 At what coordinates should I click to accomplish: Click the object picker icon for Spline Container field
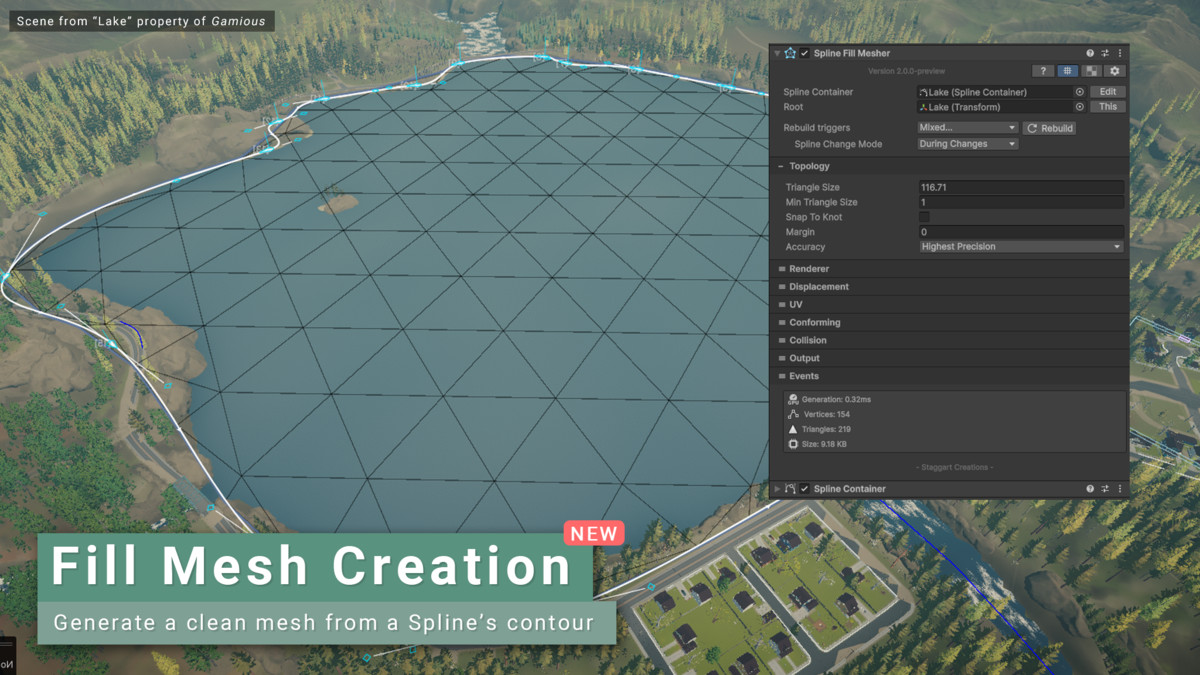click(x=1079, y=91)
